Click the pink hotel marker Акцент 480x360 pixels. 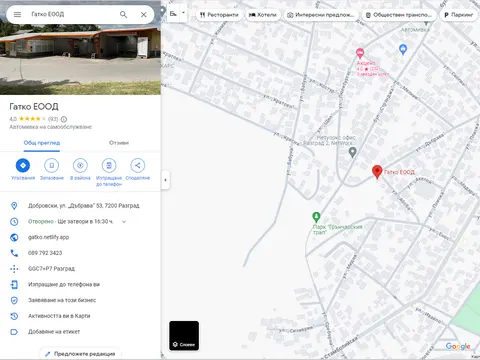(360, 53)
